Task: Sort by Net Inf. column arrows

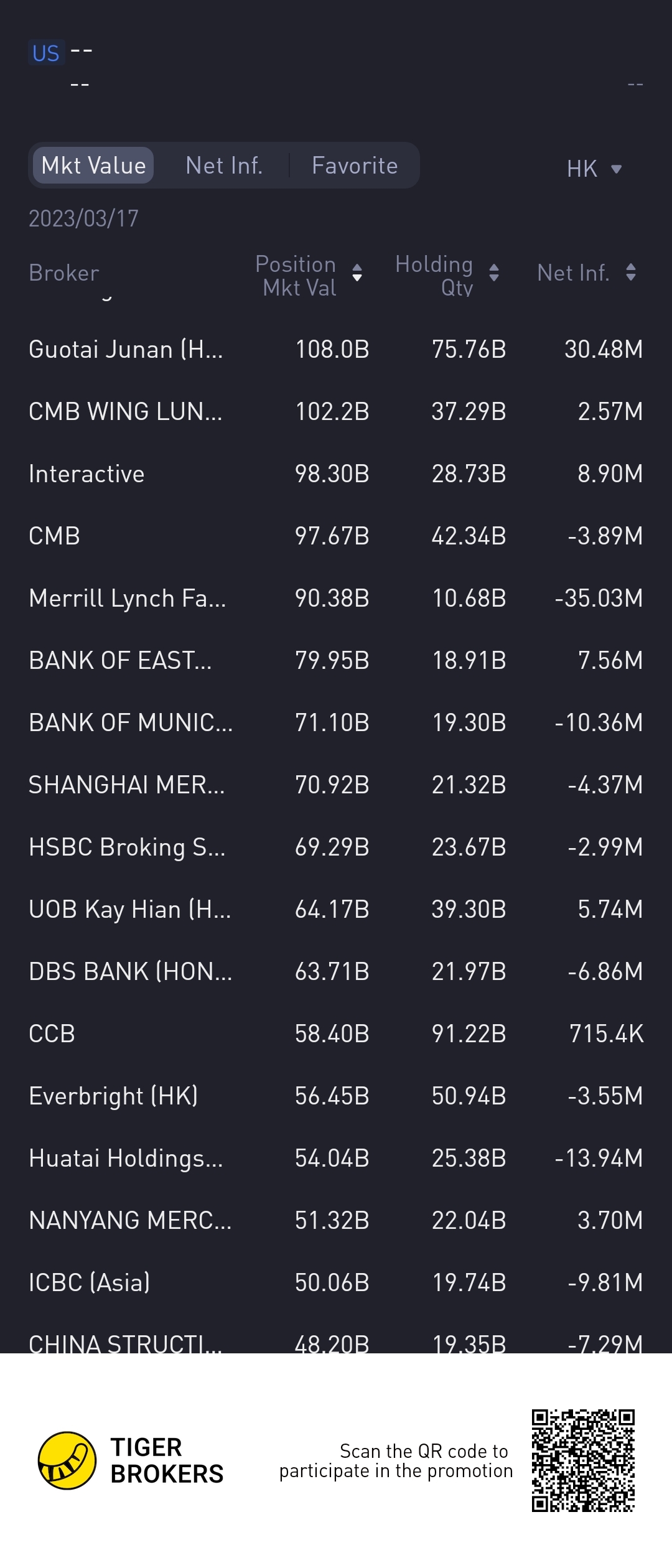Action: coord(631,272)
